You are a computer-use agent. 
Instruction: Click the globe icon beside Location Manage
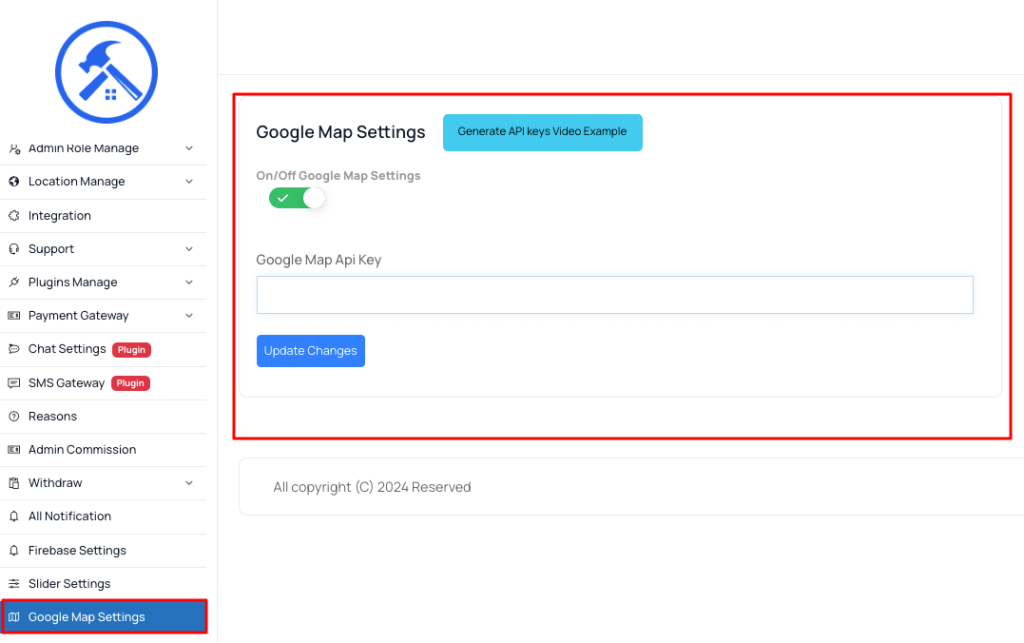point(14,181)
